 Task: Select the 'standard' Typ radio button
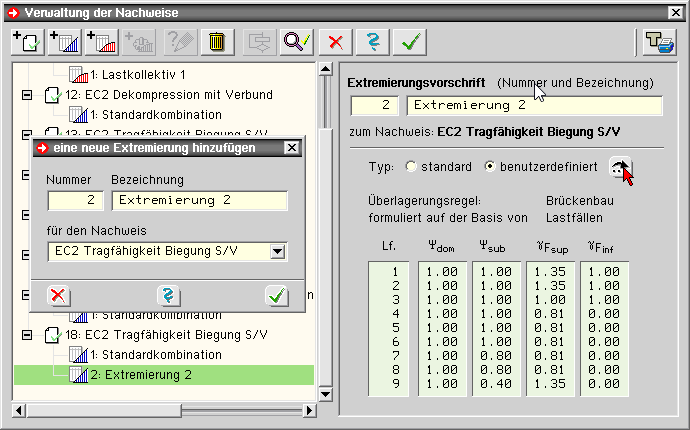(x=411, y=166)
